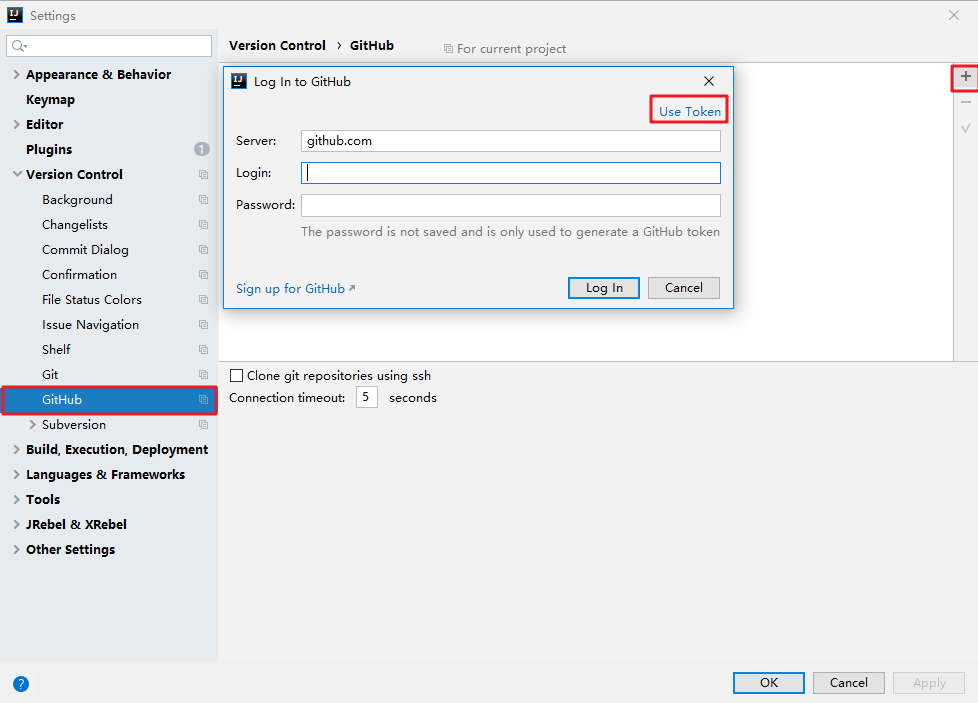Viewport: 978px width, 703px height.
Task: Toggle Clone git repositories using ssh checkbox
Action: pyautogui.click(x=236, y=376)
